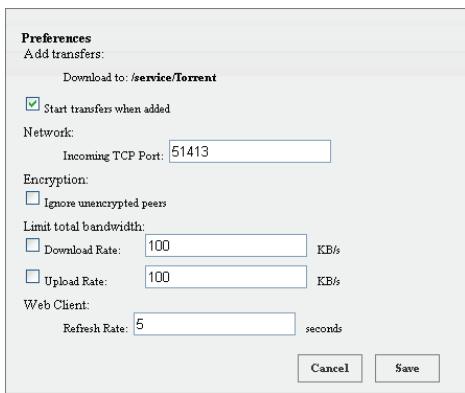465x393 pixels.
Task: Click the seconds unit text
Action: (x=324, y=329)
